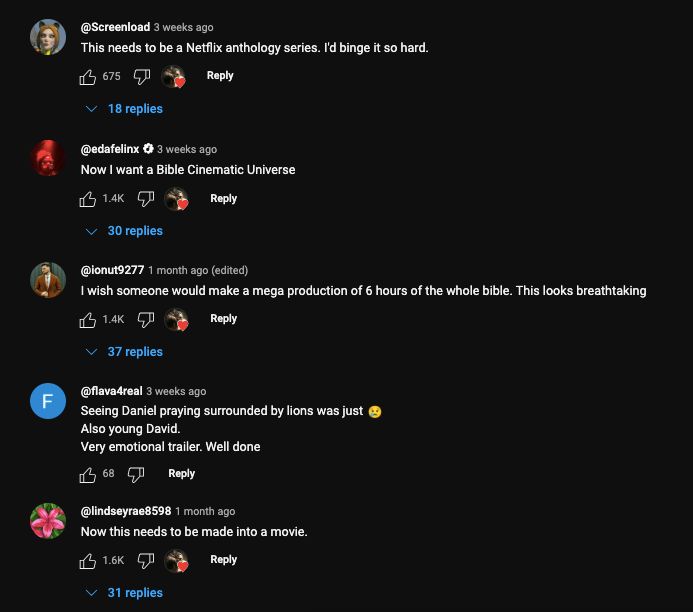
Task: Like @lindseyrae8598's movie comment
Action: coord(88,560)
